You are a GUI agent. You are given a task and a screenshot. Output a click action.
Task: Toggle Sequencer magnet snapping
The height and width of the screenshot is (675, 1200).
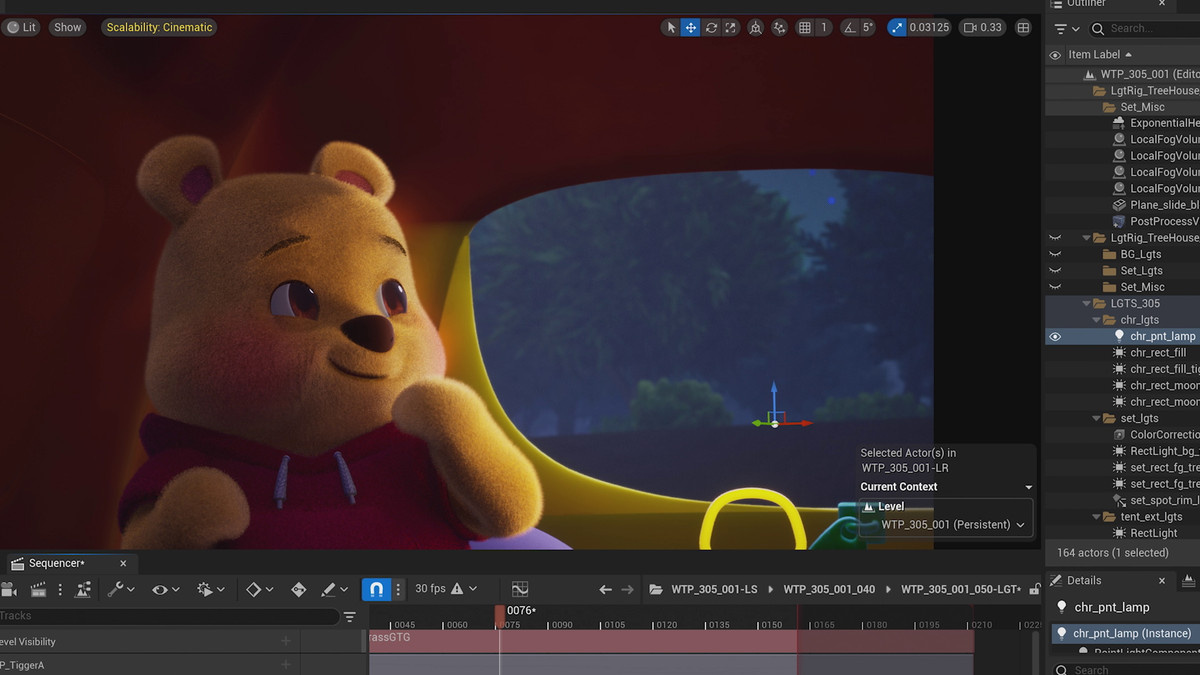point(376,590)
